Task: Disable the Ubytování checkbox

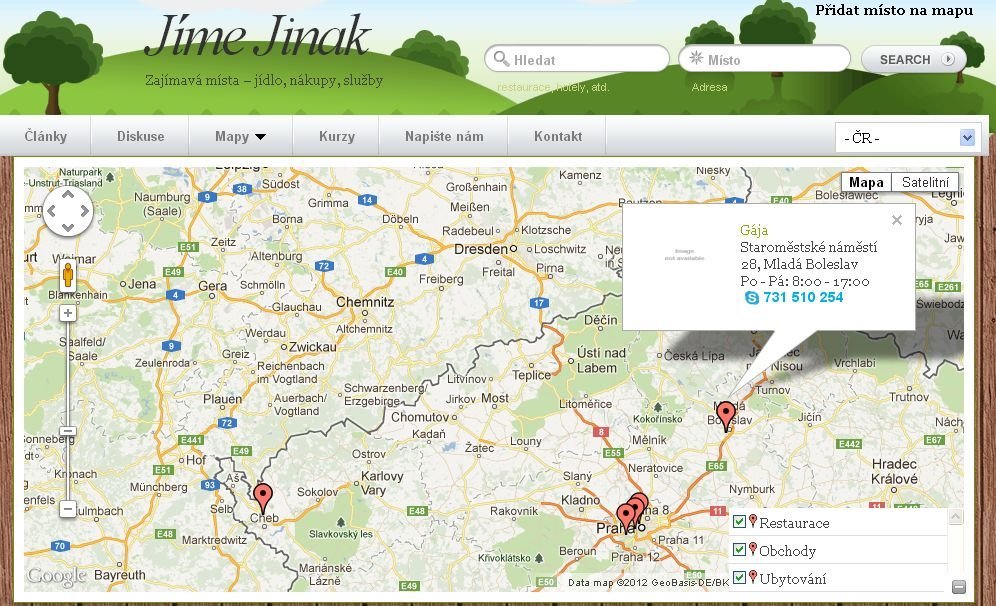Action: tap(739, 578)
